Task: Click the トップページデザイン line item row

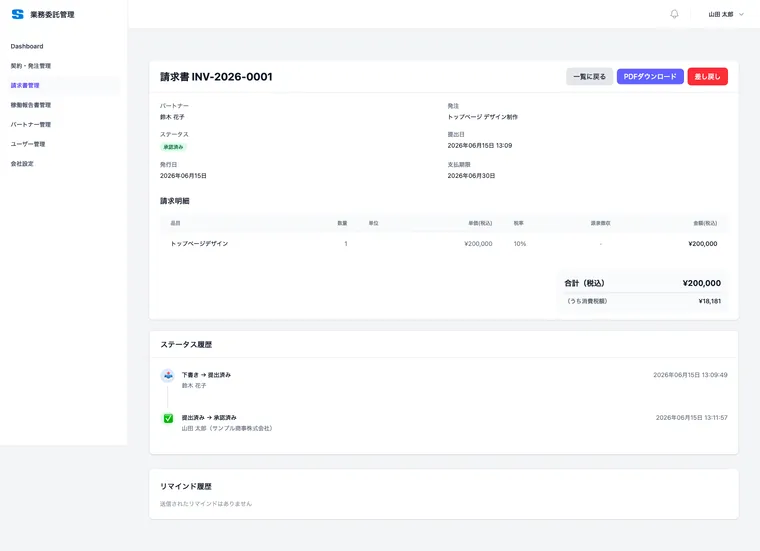Action: [x=443, y=244]
